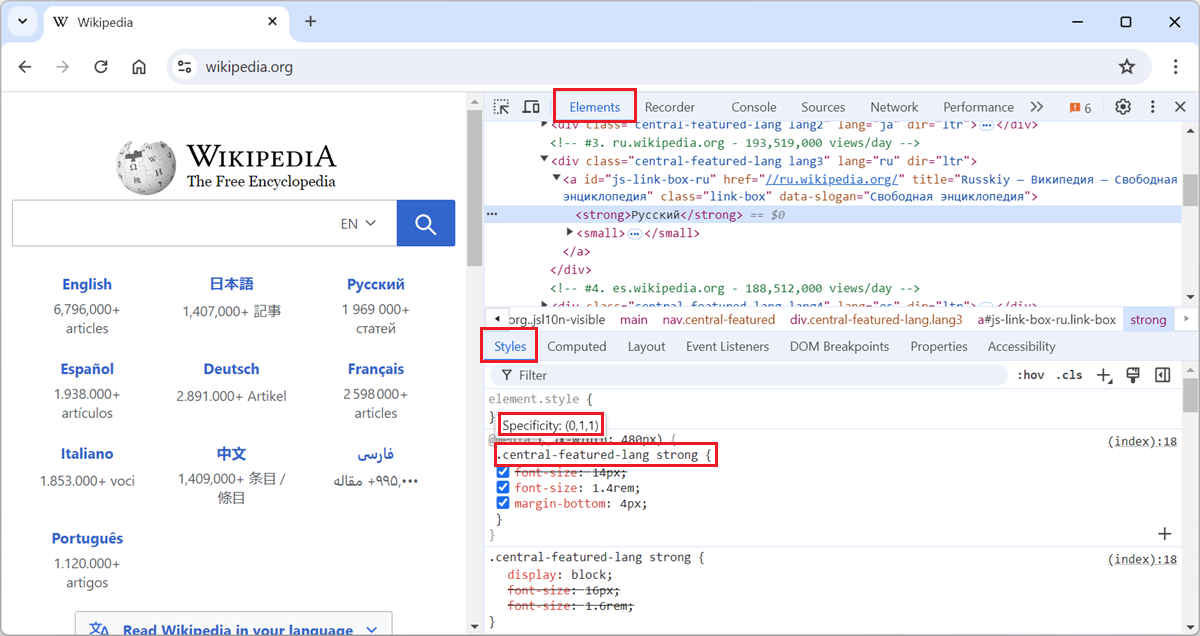This screenshot has height=636, width=1200.
Task: Open the EN language selector dropdown
Action: pyautogui.click(x=358, y=223)
